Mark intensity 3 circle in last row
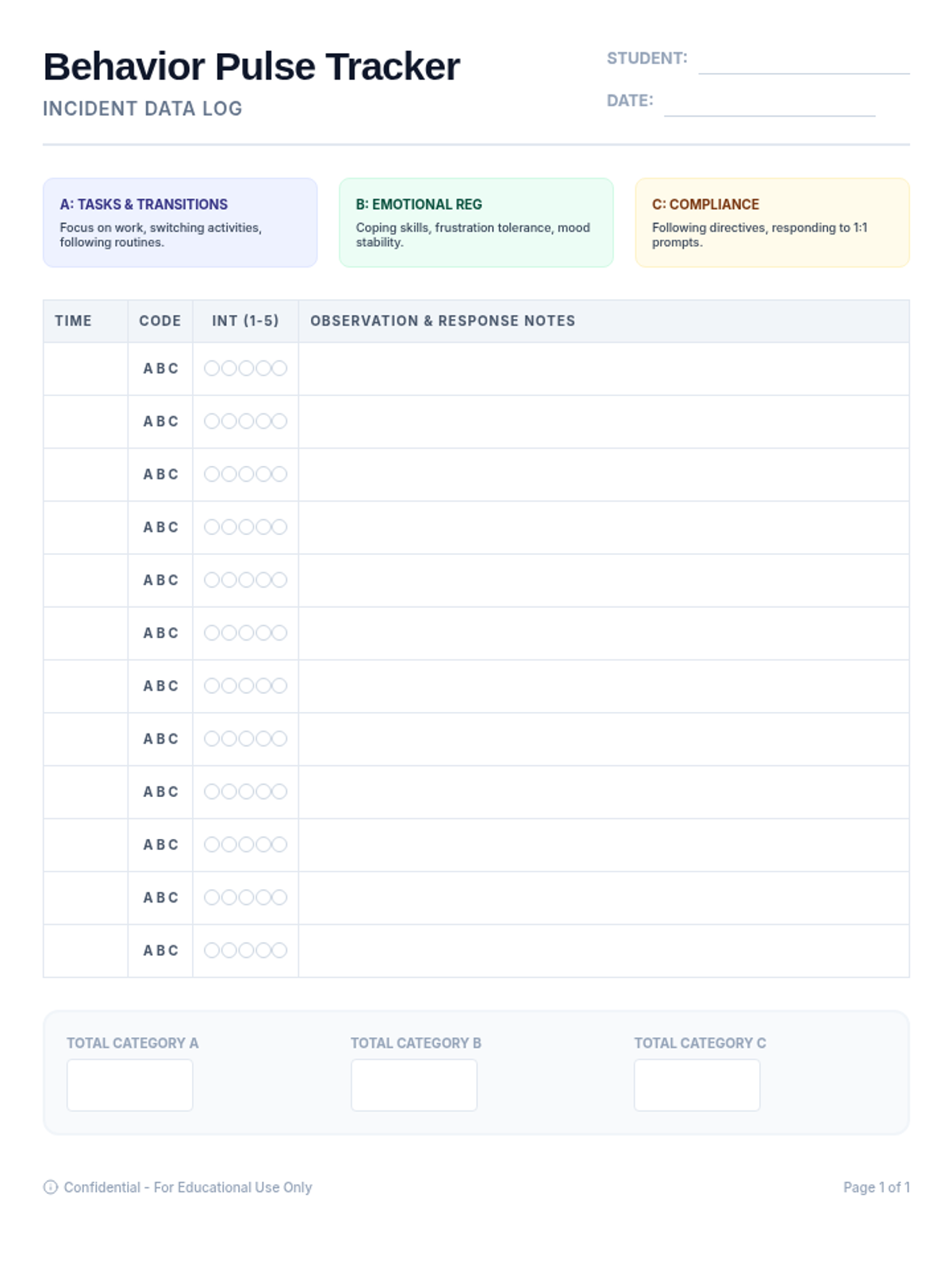 pyautogui.click(x=246, y=950)
